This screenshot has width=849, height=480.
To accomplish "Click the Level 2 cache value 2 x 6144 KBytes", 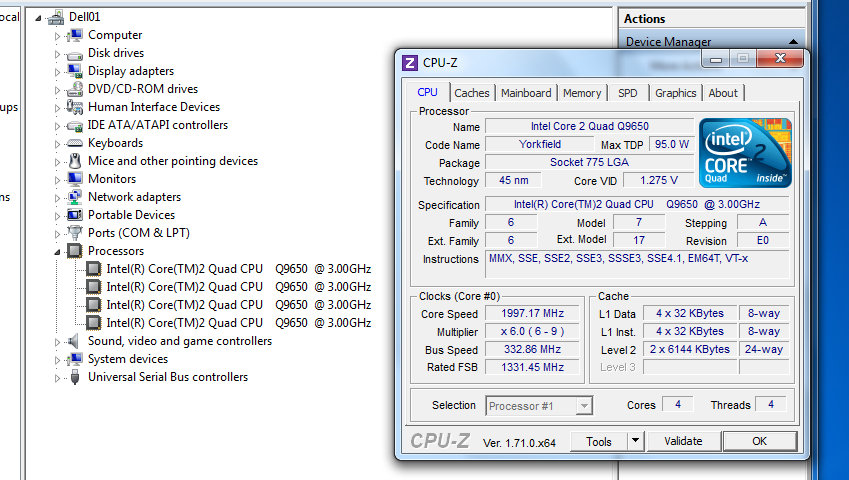I will tap(689, 349).
